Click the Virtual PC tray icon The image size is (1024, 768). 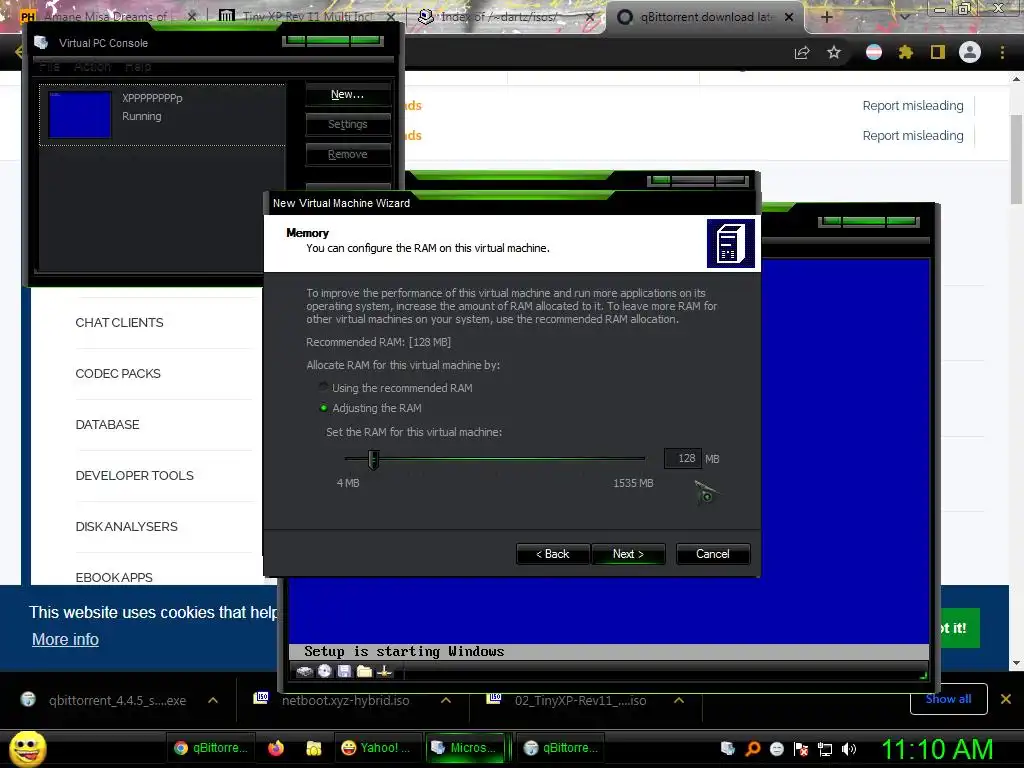click(x=728, y=748)
